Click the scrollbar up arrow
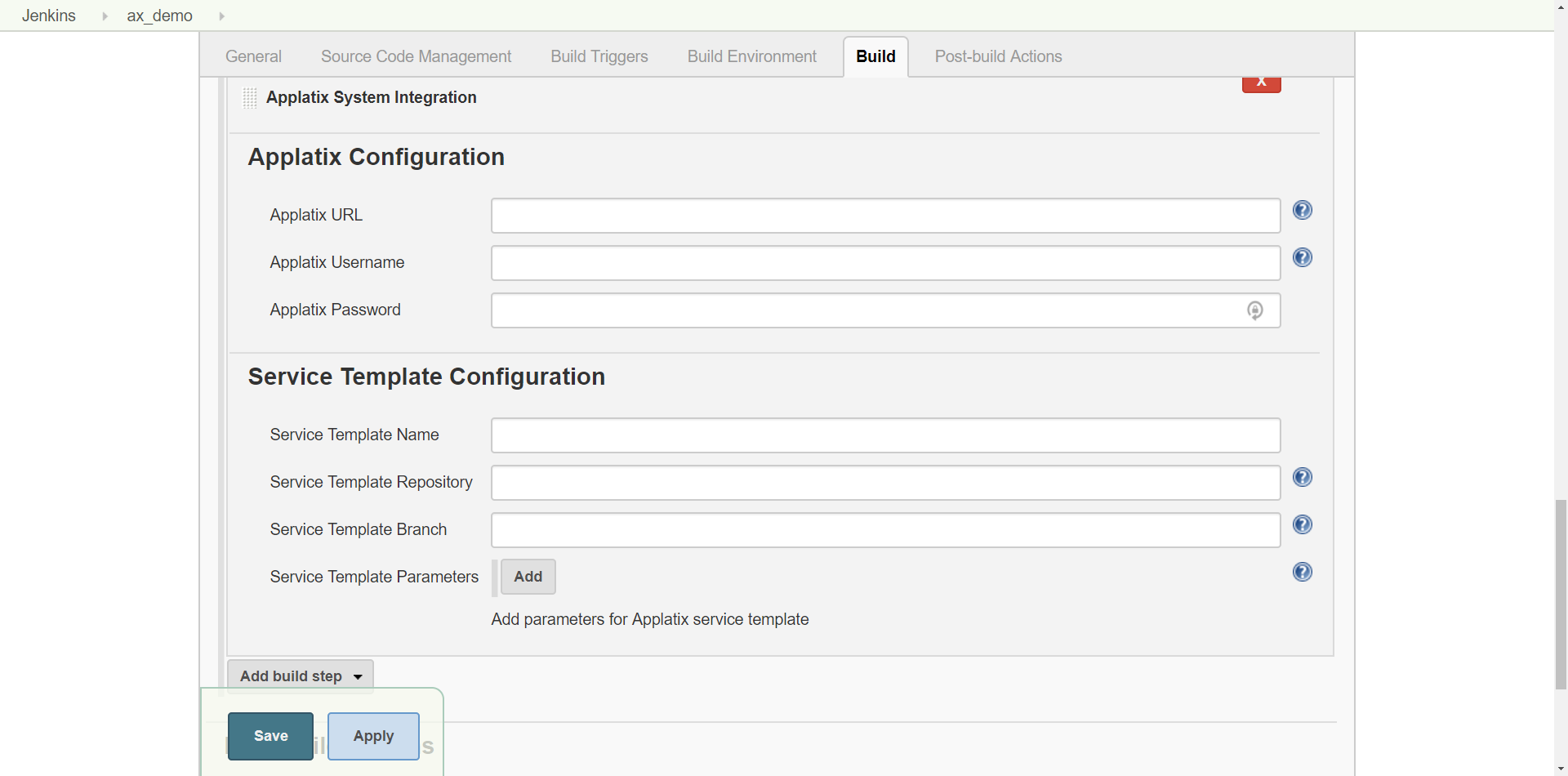The width and height of the screenshot is (1568, 776). coord(1561,7)
